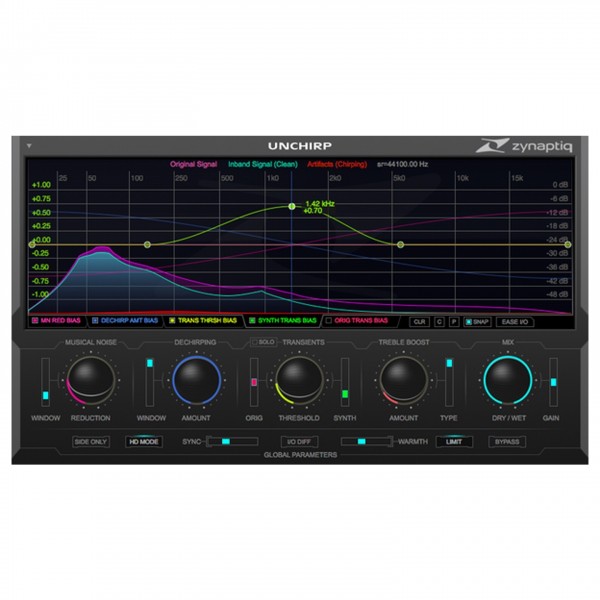Select the ORIG TRANS BIAS tab
The image size is (600, 600).
(357, 321)
